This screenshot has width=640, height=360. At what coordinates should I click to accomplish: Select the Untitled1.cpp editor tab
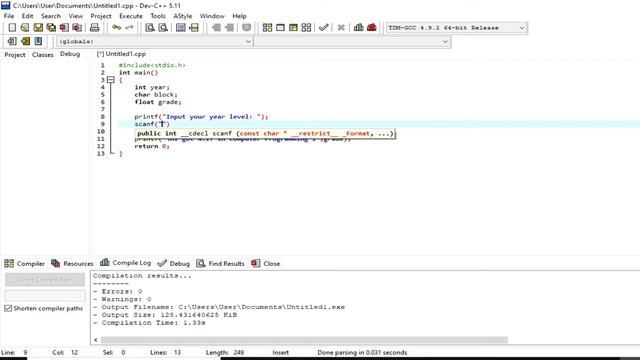point(121,54)
